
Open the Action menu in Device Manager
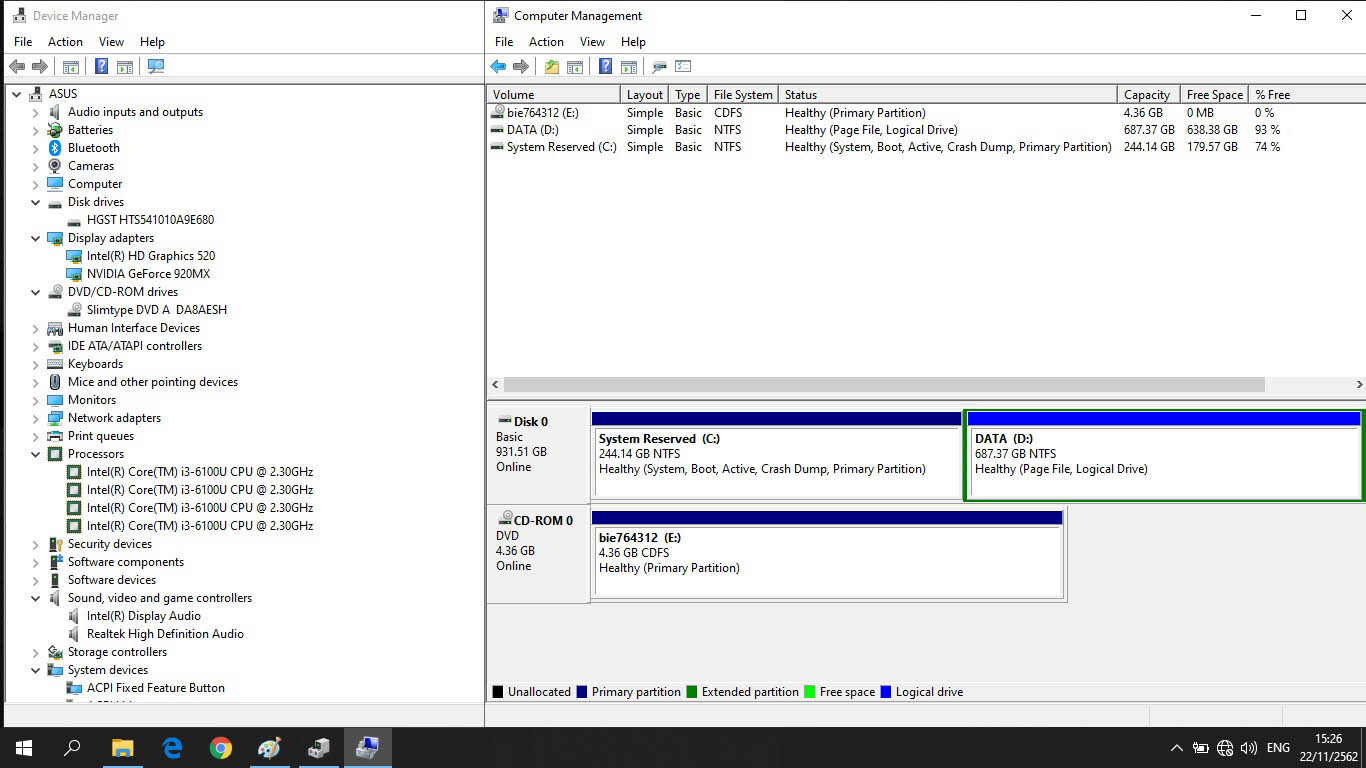click(65, 42)
